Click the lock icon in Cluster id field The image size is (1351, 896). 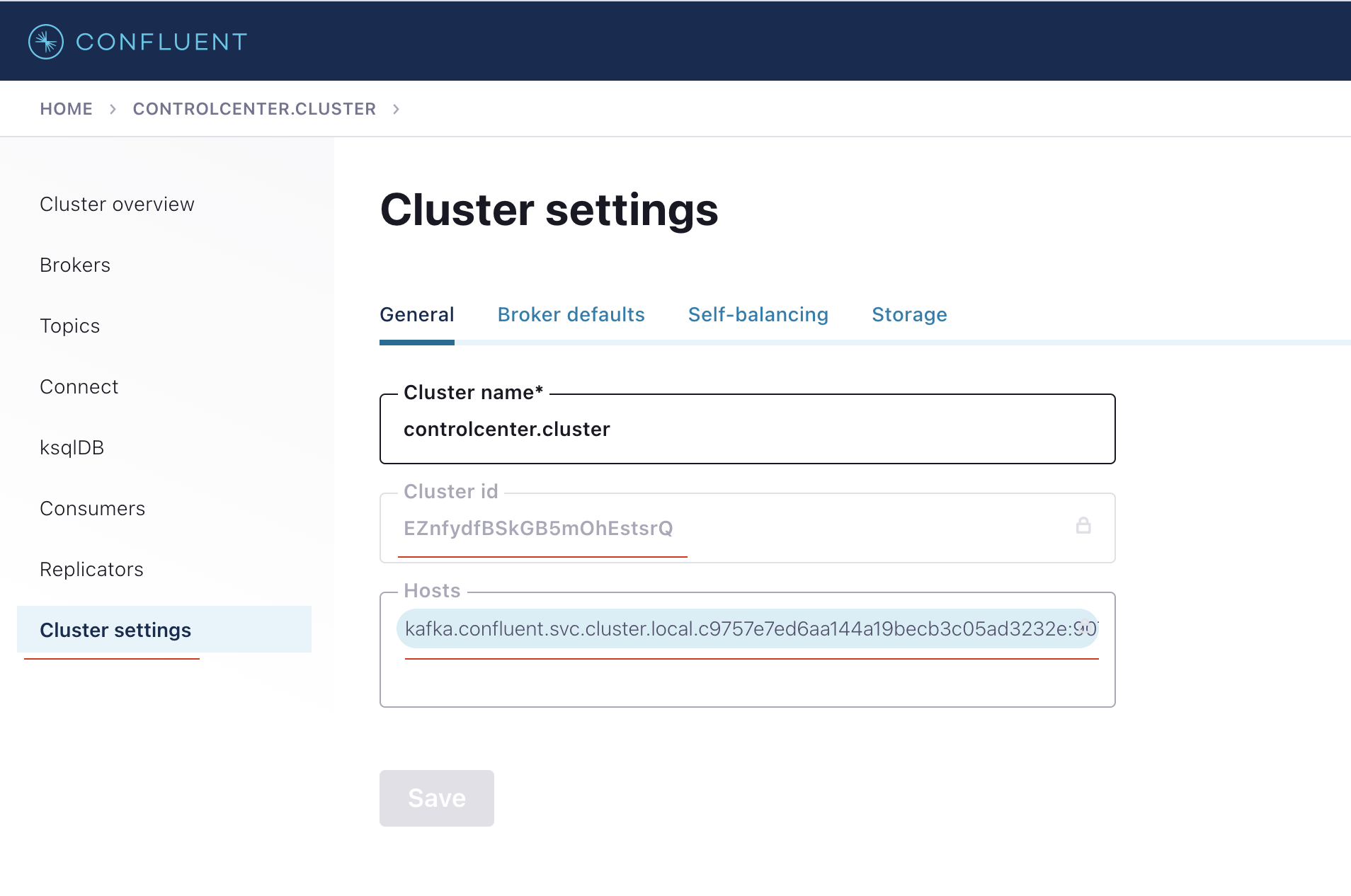click(x=1083, y=525)
